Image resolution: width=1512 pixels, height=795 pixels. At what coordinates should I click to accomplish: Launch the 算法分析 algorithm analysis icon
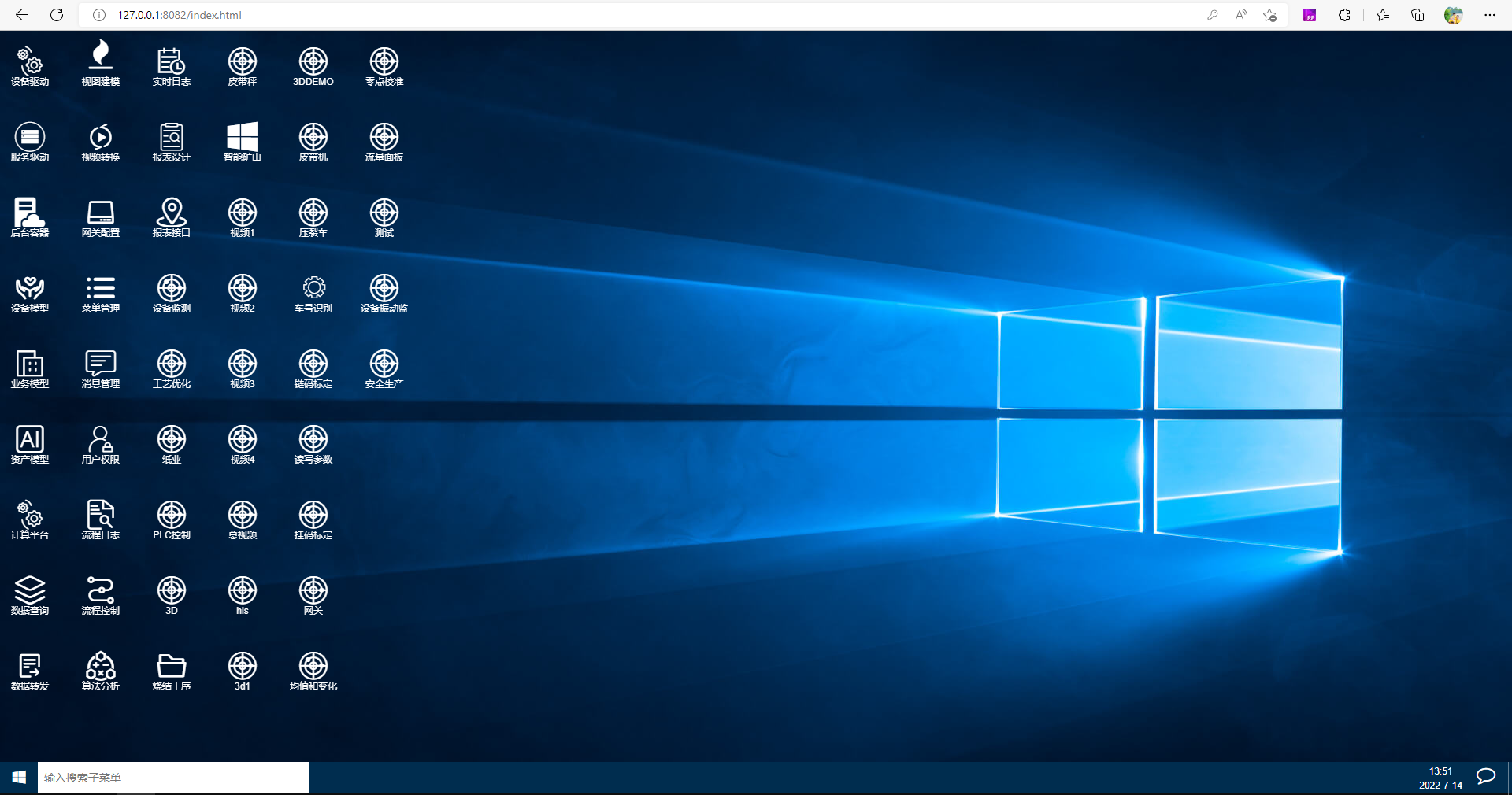(101, 671)
